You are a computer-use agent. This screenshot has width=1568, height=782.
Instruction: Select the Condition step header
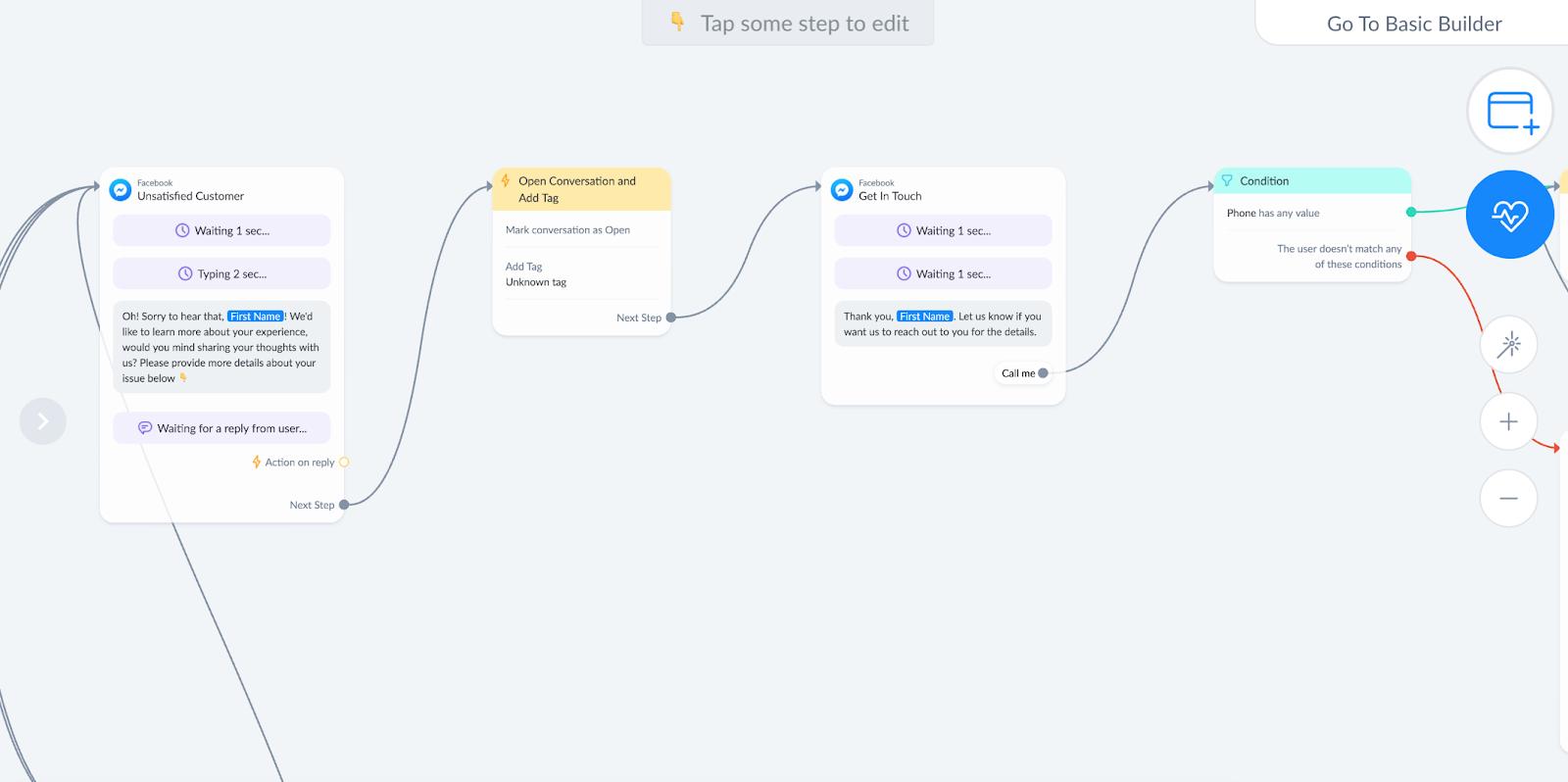click(x=1312, y=180)
